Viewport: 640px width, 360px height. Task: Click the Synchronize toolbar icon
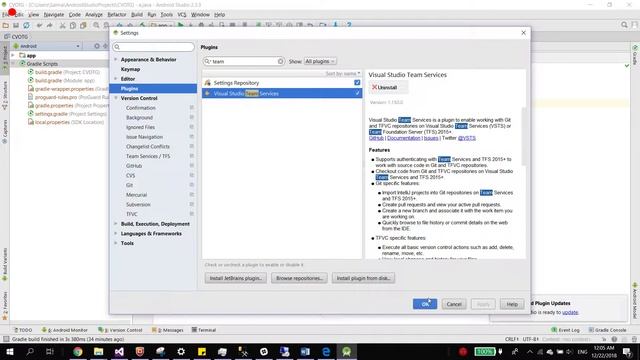point(26,25)
